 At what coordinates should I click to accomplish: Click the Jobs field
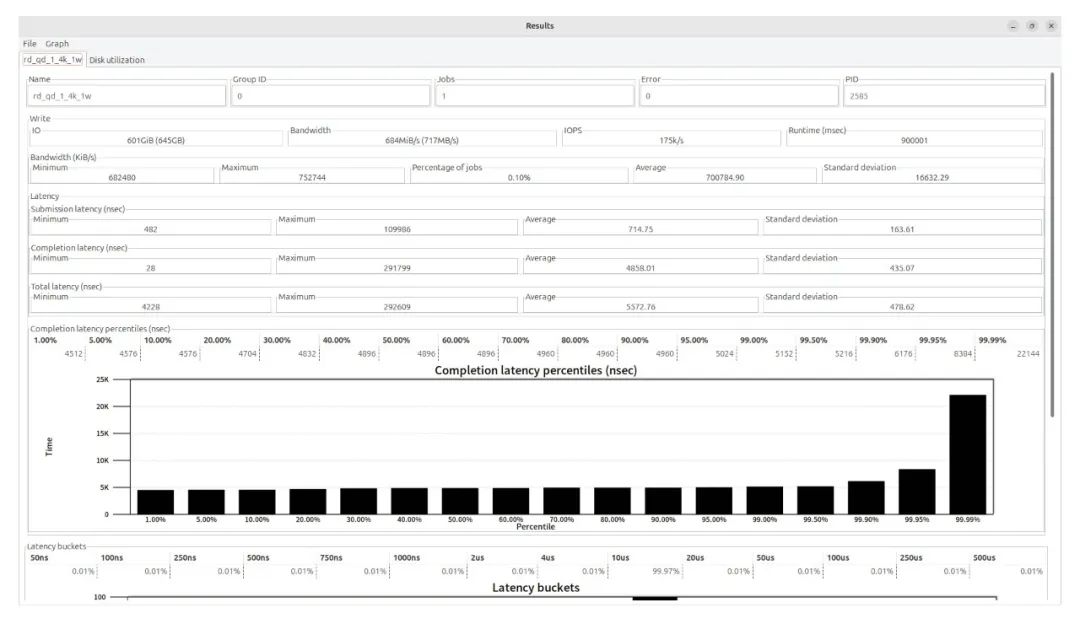pyautogui.click(x=534, y=96)
